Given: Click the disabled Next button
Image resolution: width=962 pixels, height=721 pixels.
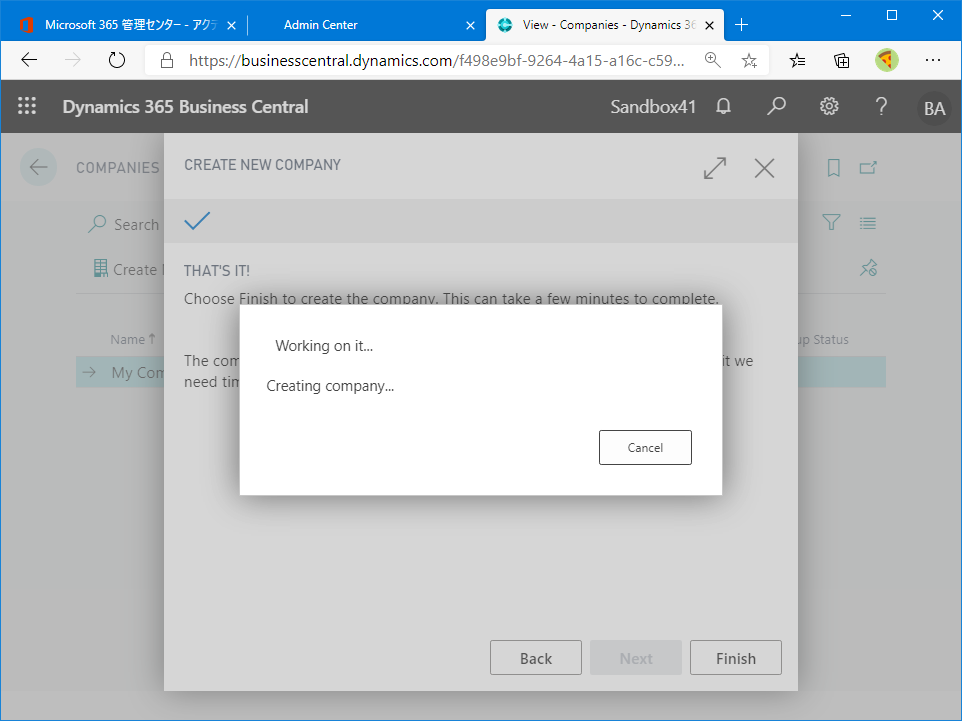Looking at the screenshot, I should [636, 658].
